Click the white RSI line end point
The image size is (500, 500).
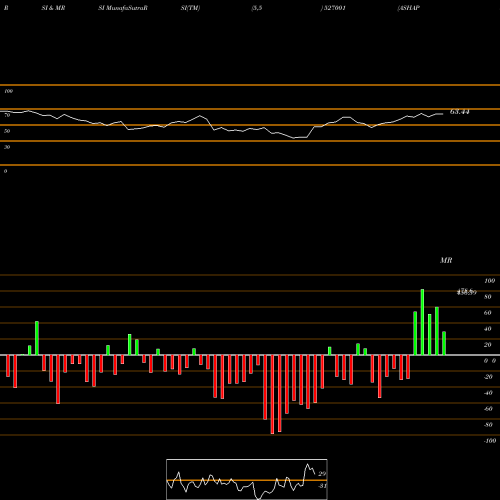(x=443, y=114)
